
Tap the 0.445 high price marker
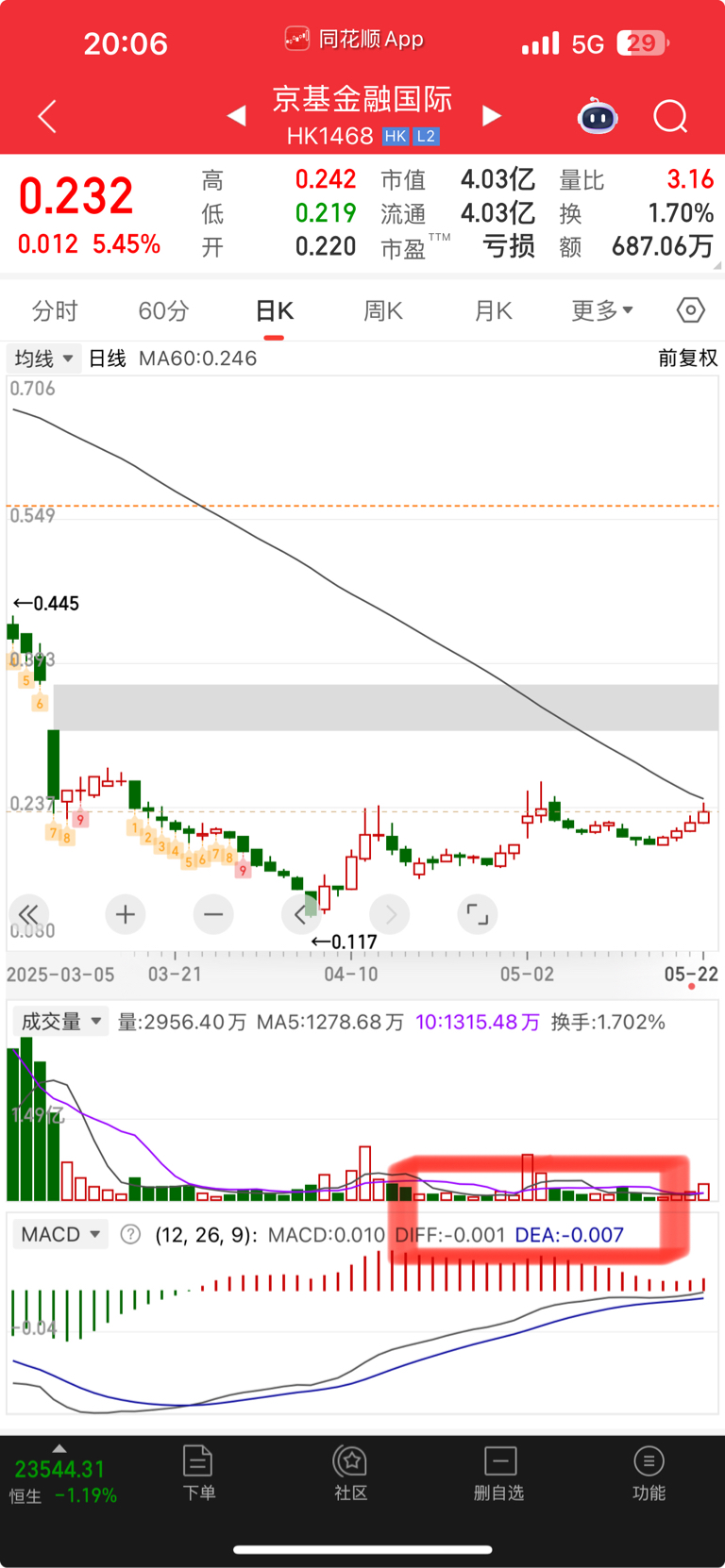click(x=46, y=603)
